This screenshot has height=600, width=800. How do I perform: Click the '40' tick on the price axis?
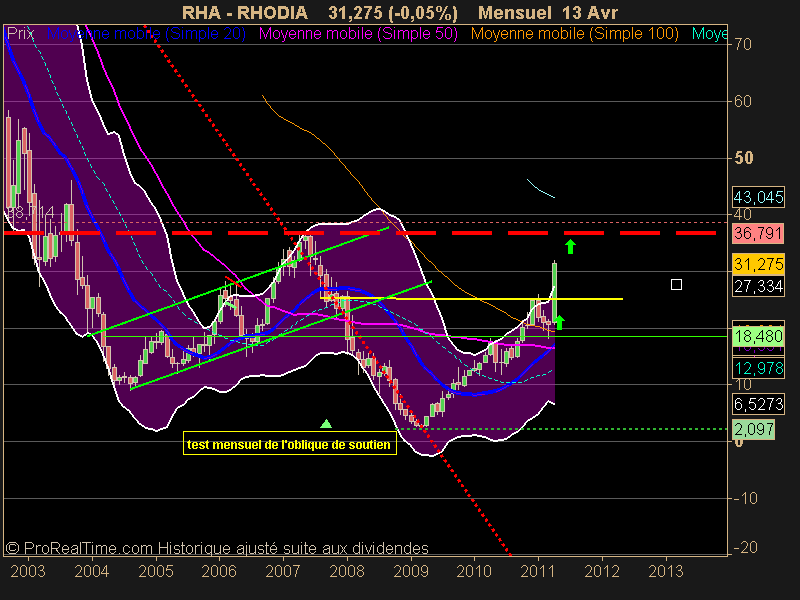(743, 214)
